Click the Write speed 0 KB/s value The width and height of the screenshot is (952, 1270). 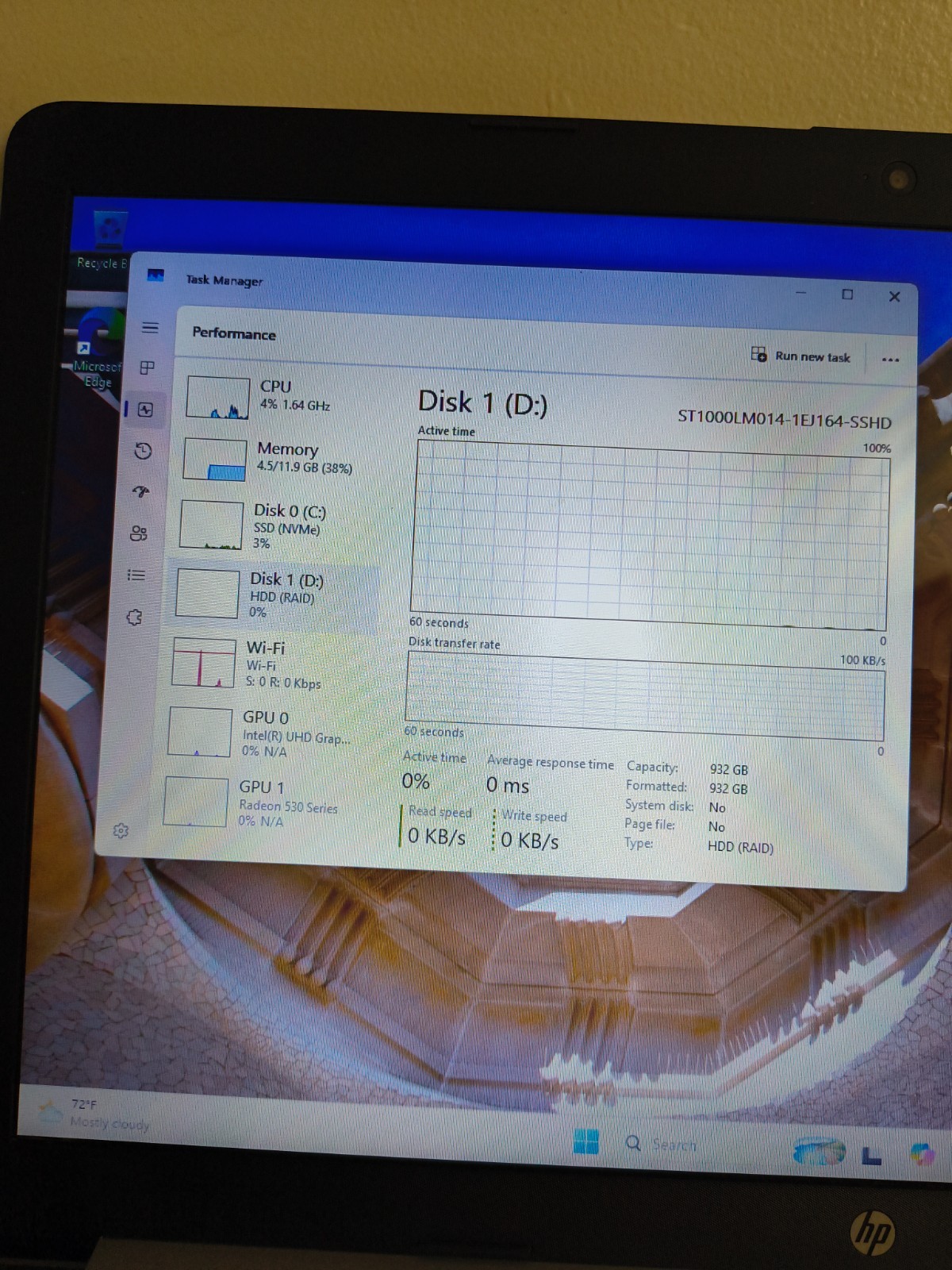pyautogui.click(x=530, y=841)
